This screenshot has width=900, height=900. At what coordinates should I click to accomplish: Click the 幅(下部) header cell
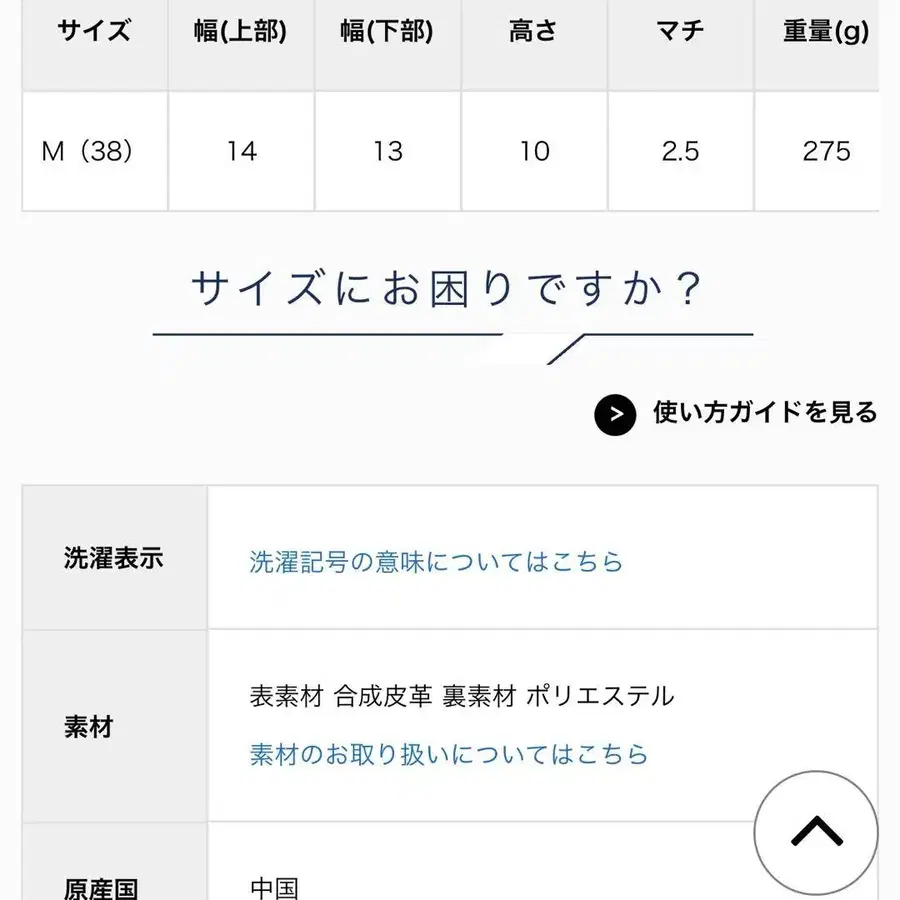click(388, 32)
